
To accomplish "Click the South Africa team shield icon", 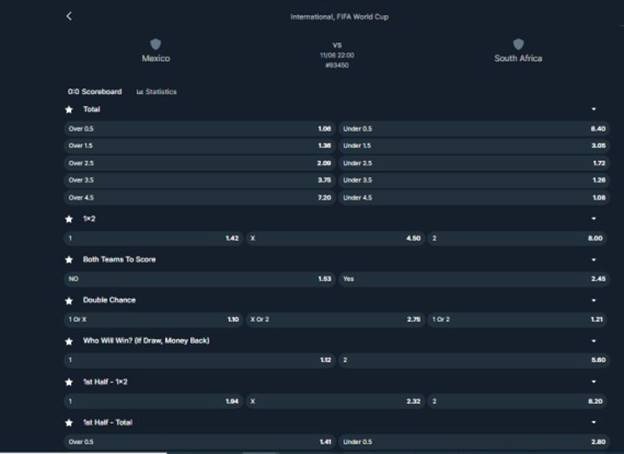I will pos(518,44).
